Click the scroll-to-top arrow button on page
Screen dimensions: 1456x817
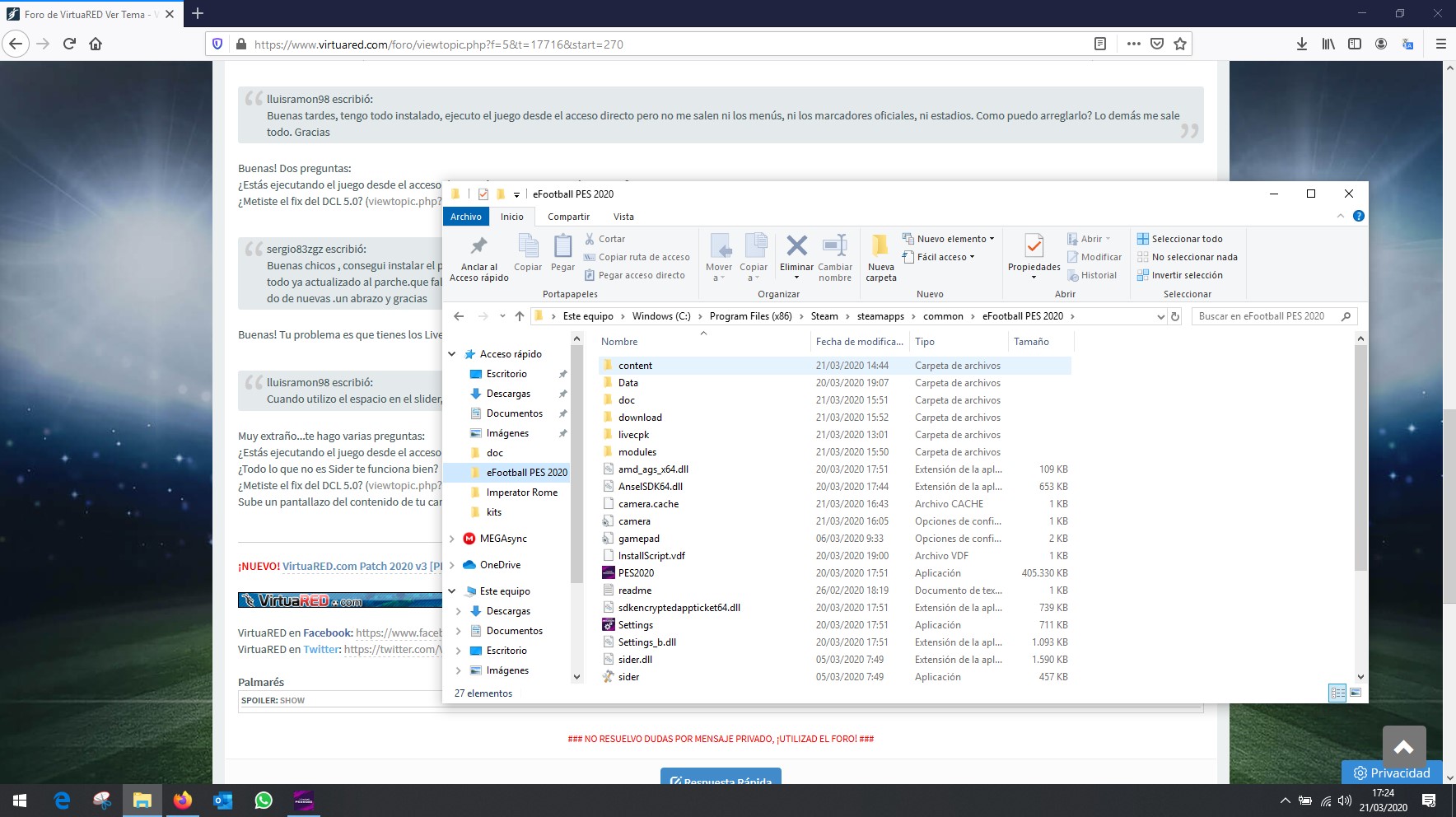pyautogui.click(x=1404, y=747)
